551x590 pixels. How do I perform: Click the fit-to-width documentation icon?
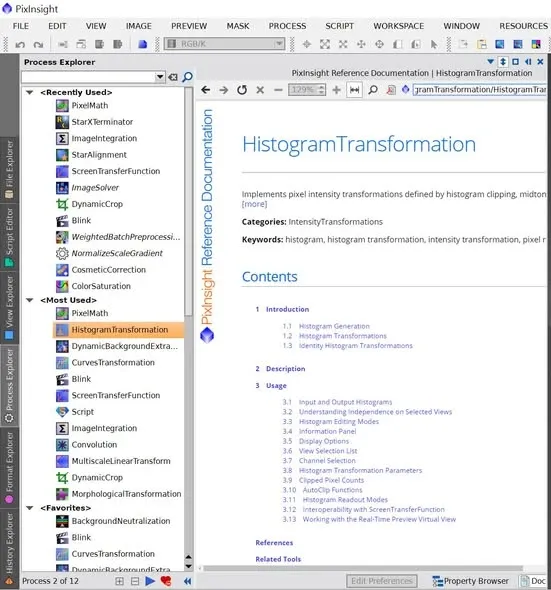354,90
